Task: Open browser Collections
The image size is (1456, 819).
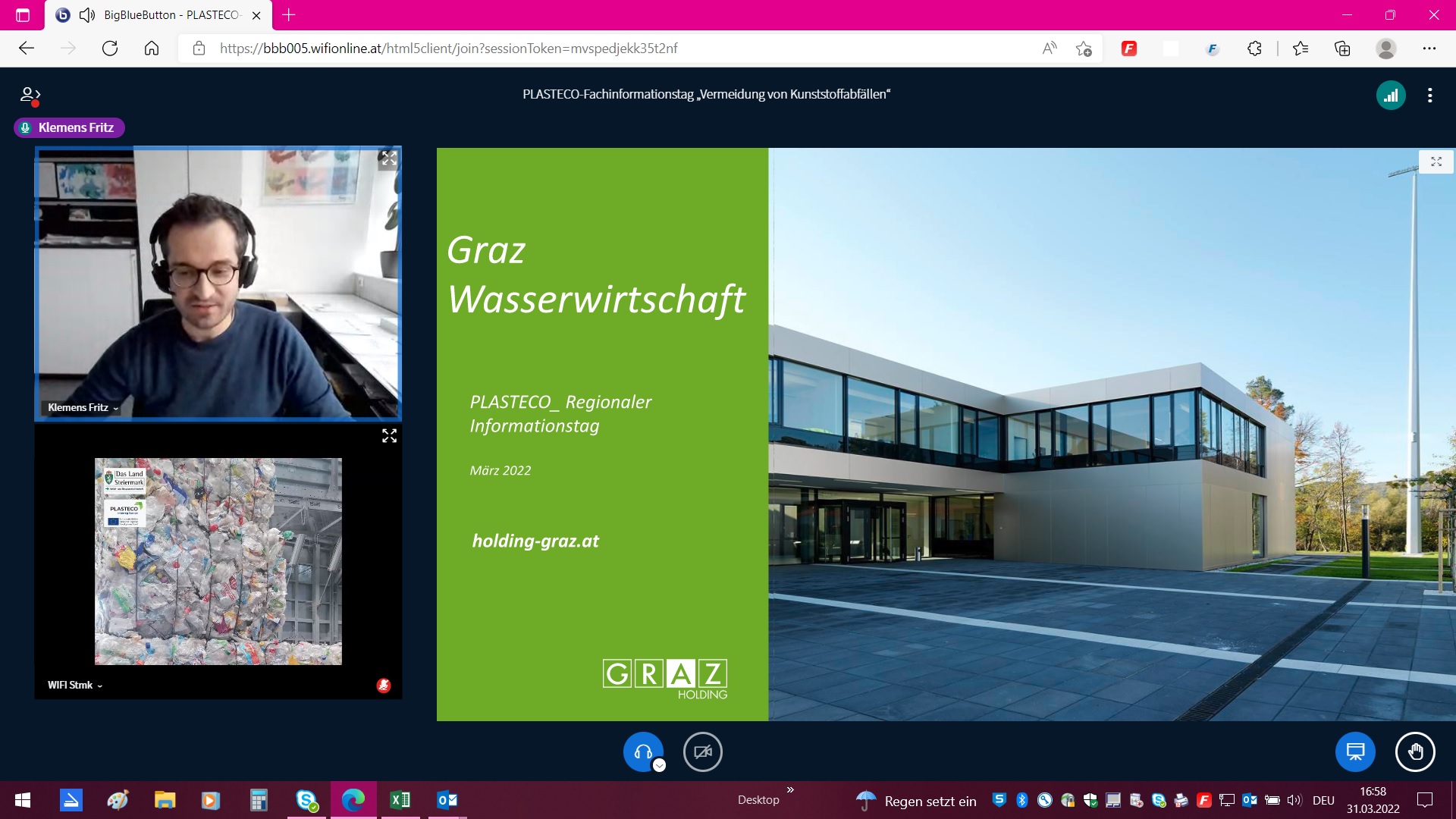Action: coord(1342,49)
